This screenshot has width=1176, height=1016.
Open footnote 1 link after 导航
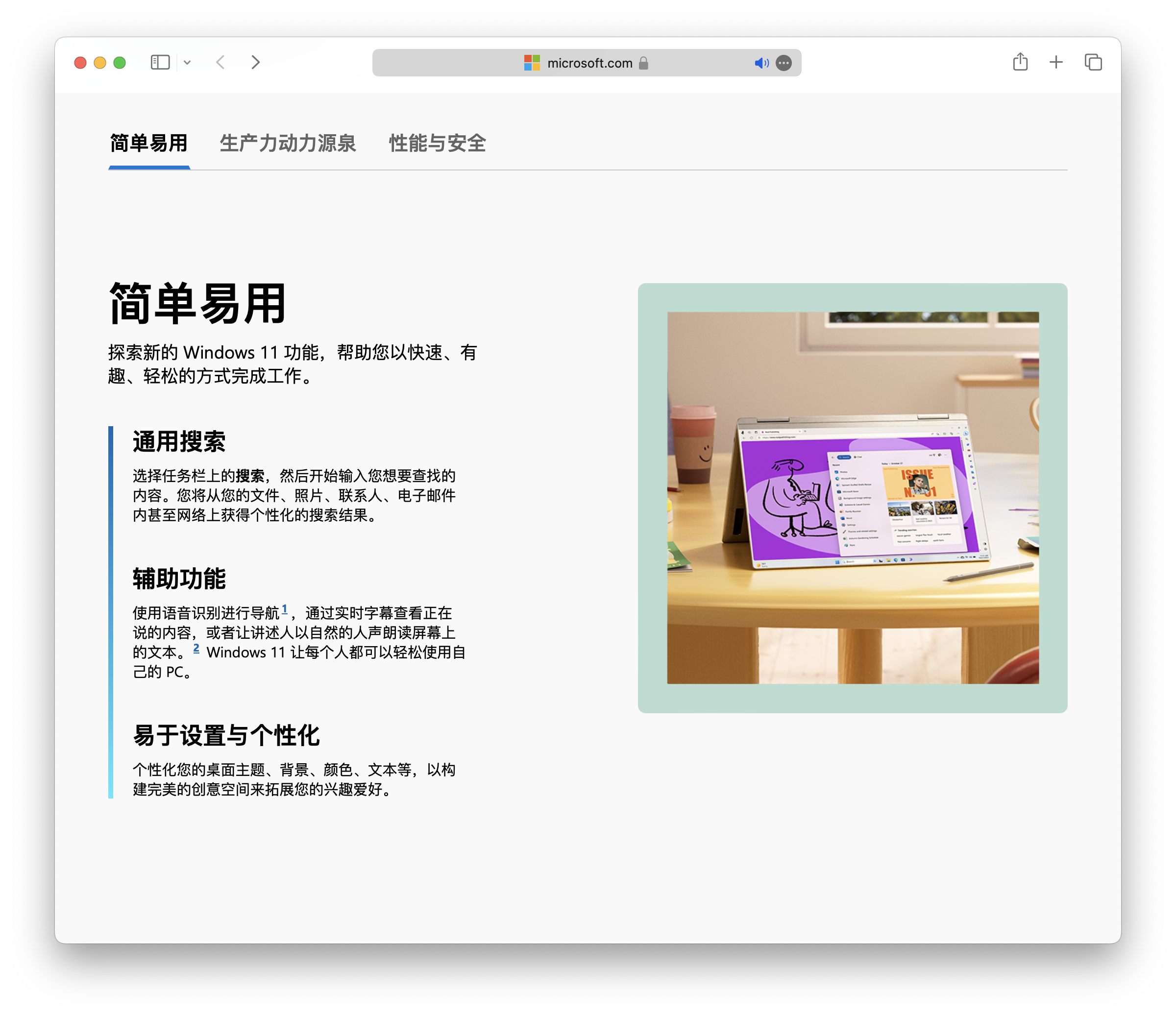pos(284,609)
